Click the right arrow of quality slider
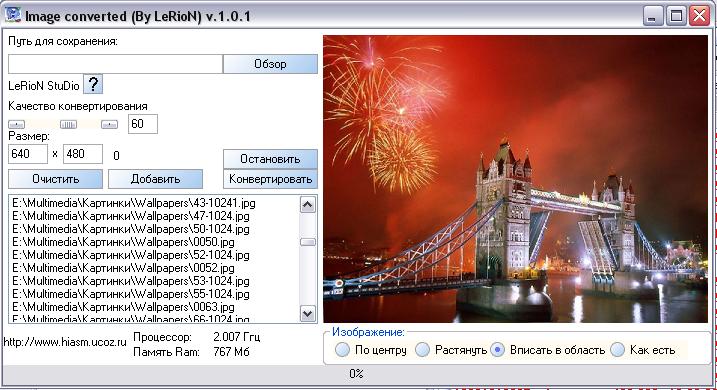 [x=109, y=124]
